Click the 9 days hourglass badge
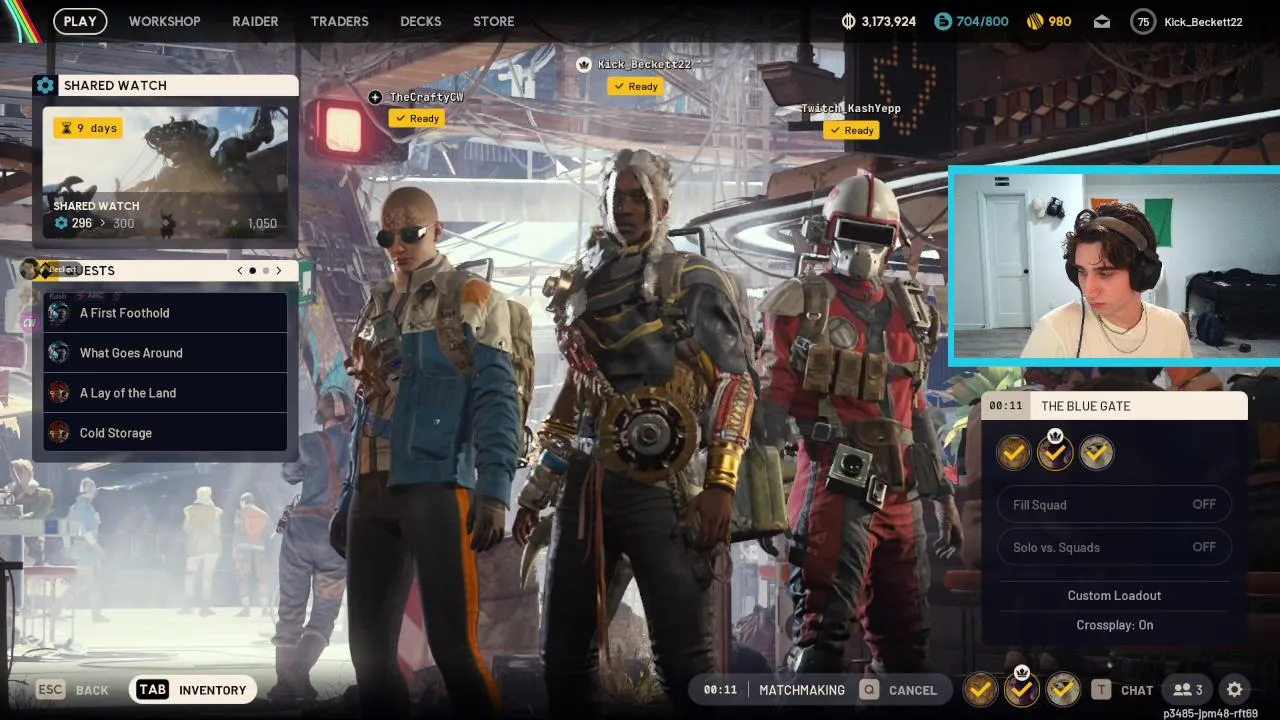The image size is (1280, 720). point(88,128)
